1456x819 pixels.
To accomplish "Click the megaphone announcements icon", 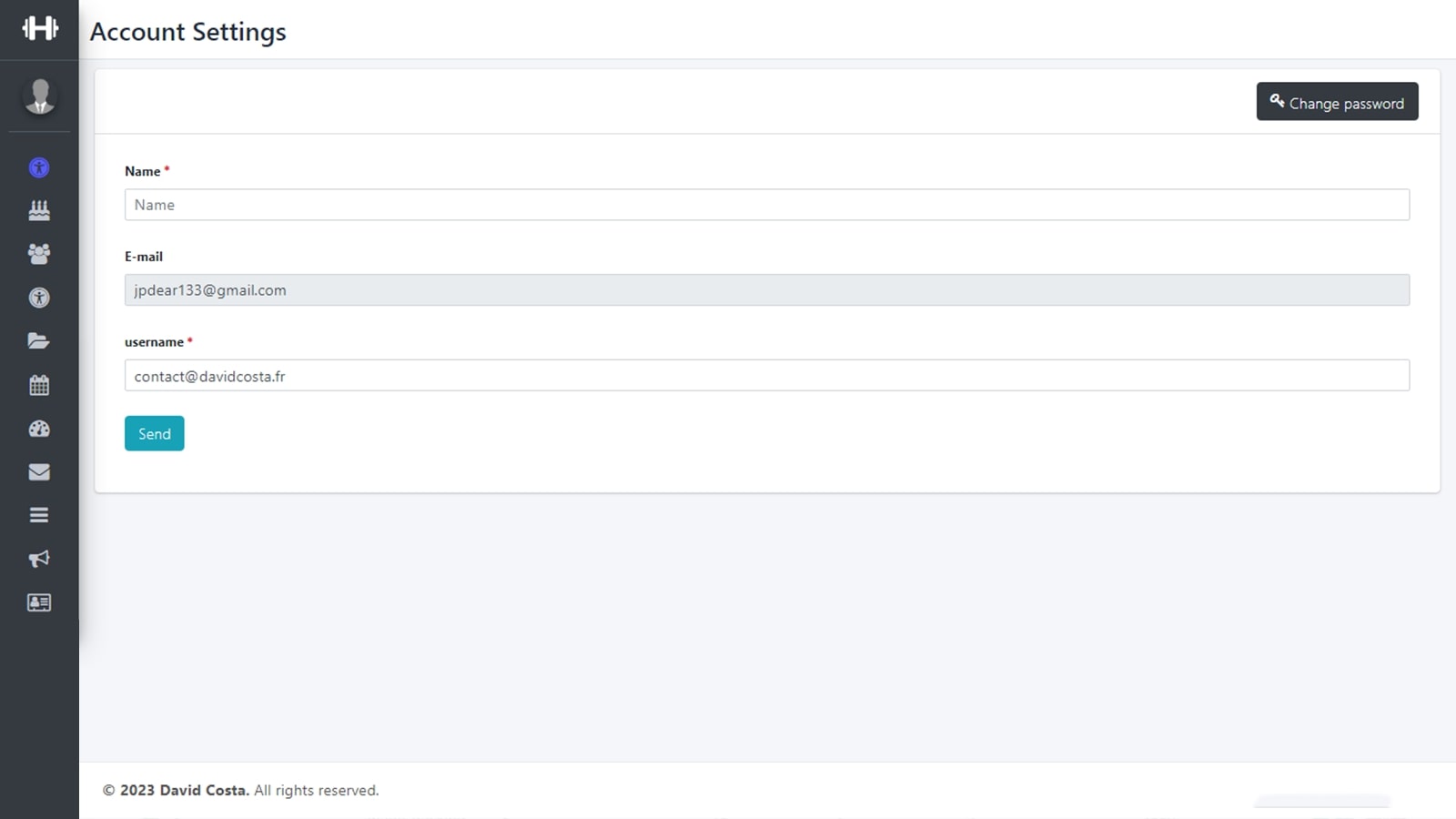I will (39, 559).
